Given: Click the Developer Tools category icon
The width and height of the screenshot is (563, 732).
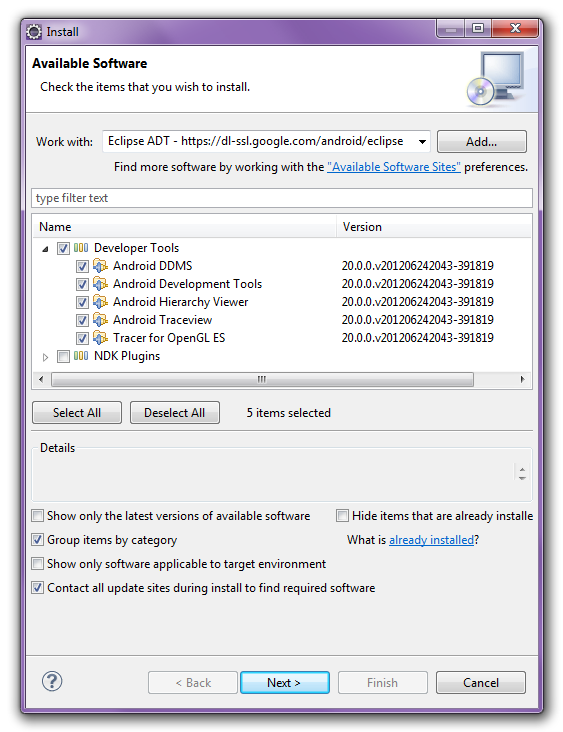Looking at the screenshot, I should coord(81,248).
